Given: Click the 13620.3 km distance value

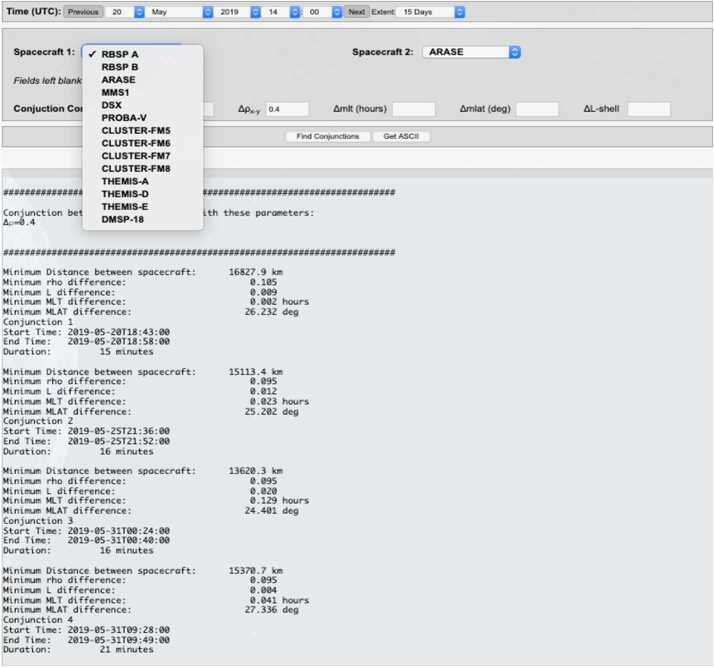Looking at the screenshot, I should [x=255, y=471].
